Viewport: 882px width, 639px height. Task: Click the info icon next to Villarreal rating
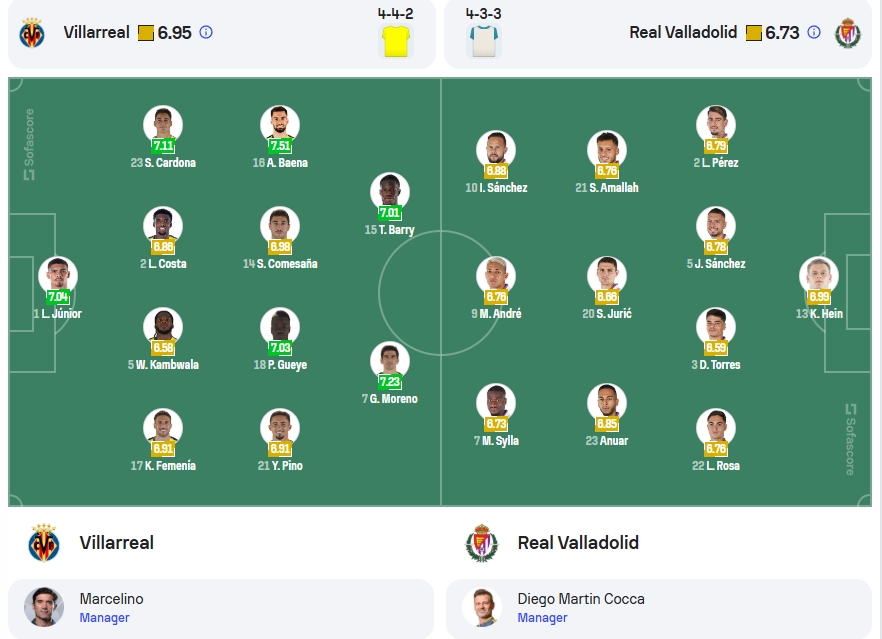[206, 32]
